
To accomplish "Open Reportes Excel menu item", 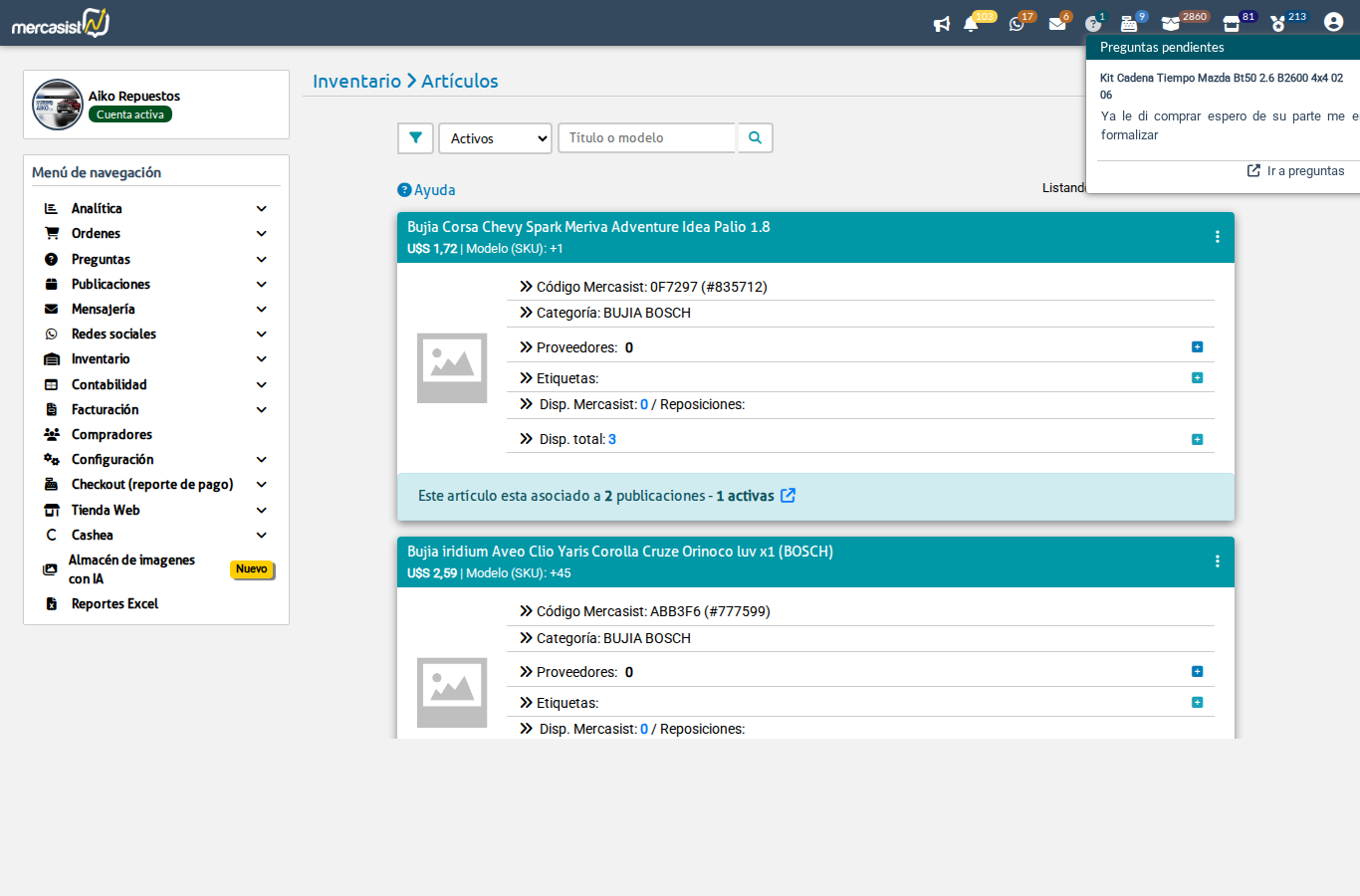I will coord(114,603).
